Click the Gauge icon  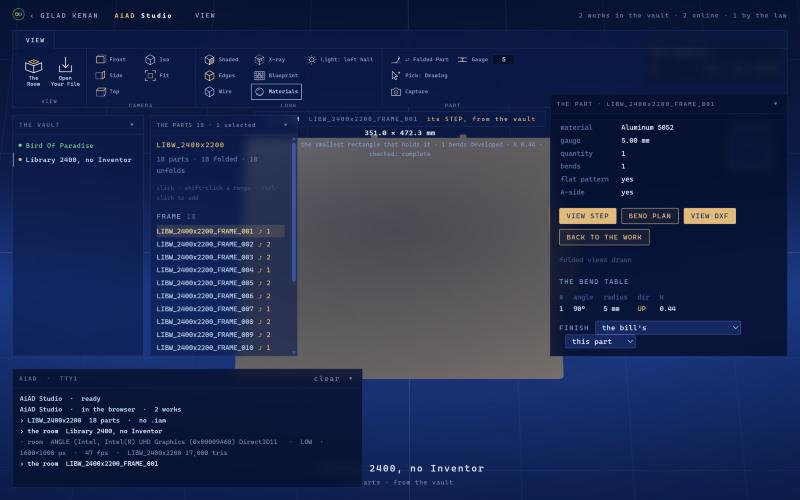462,60
